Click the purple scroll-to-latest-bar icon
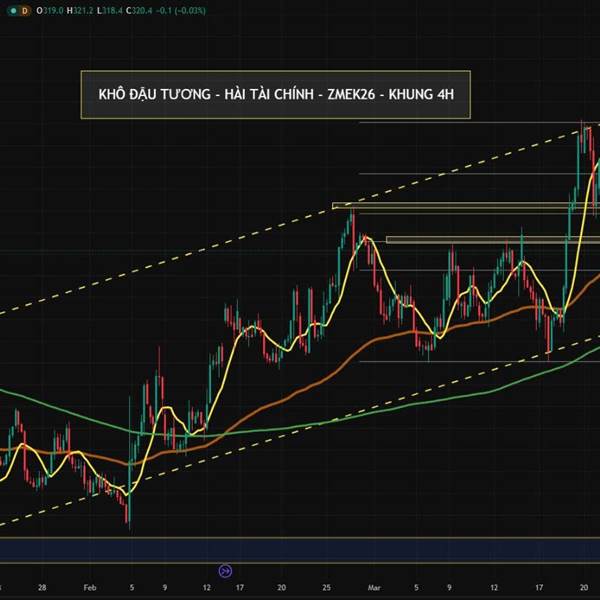Image resolution: width=600 pixels, height=600 pixels. (x=225, y=571)
